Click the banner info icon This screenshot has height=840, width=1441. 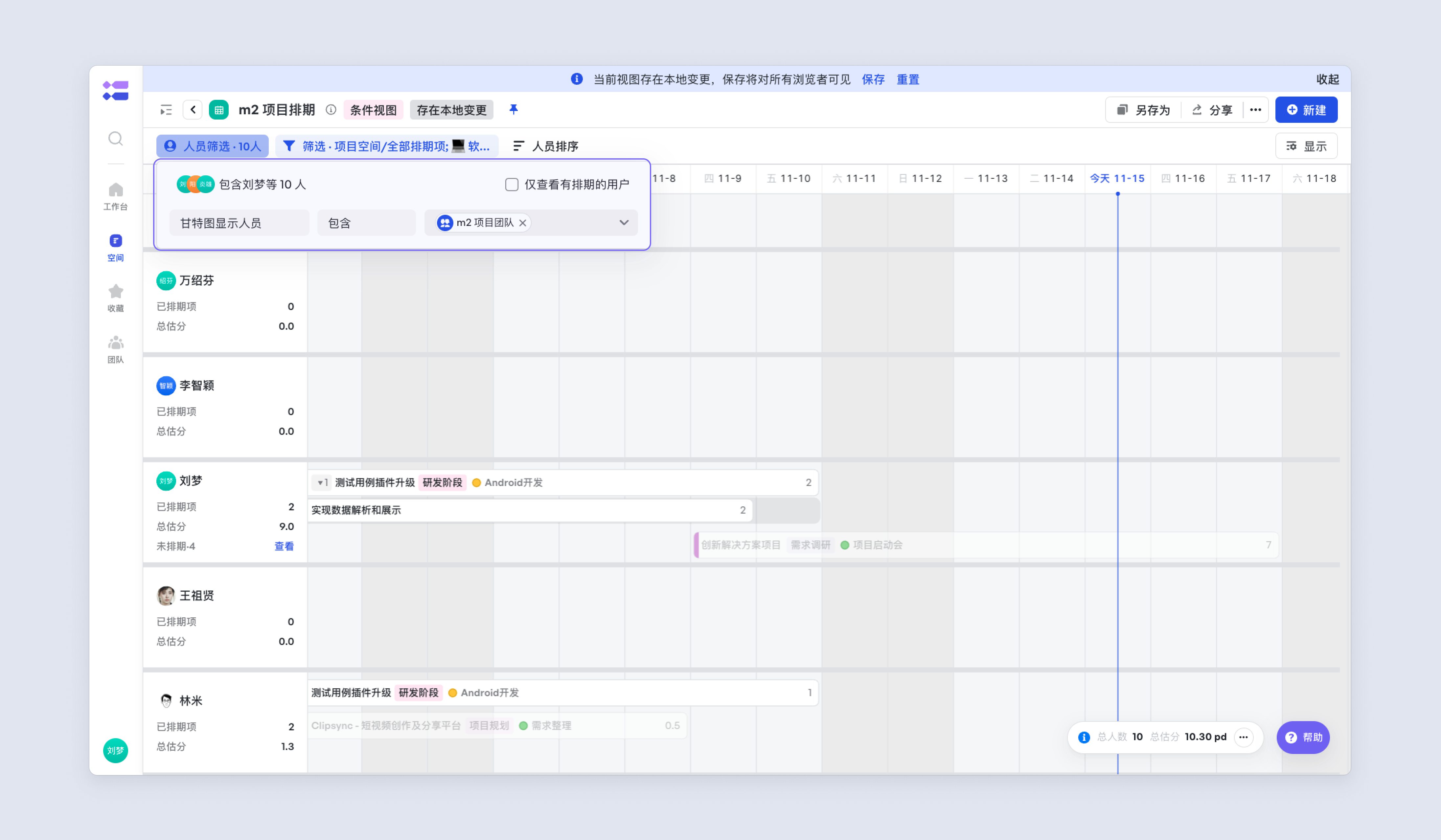576,79
